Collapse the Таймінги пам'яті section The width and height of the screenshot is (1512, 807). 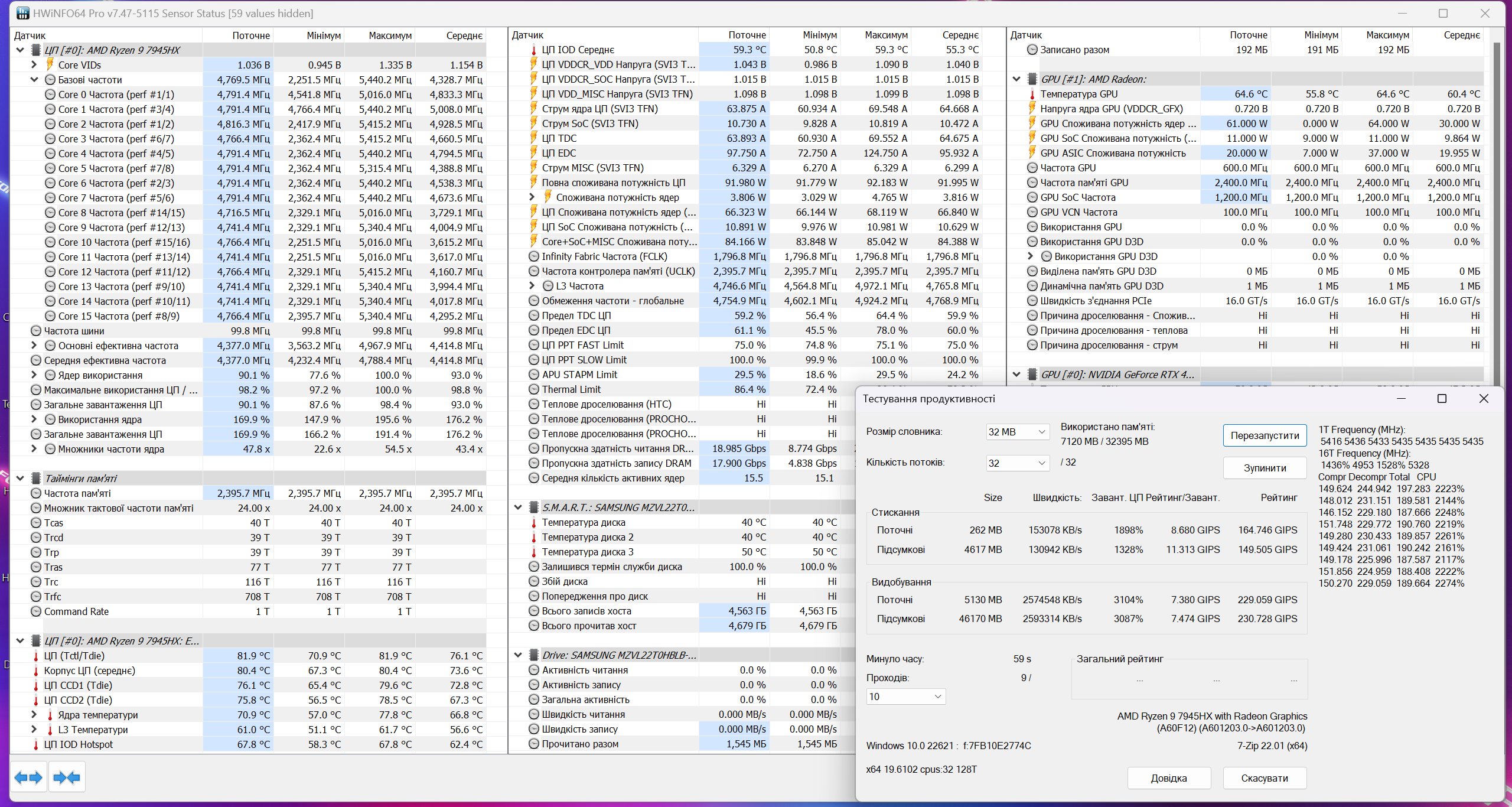20,478
